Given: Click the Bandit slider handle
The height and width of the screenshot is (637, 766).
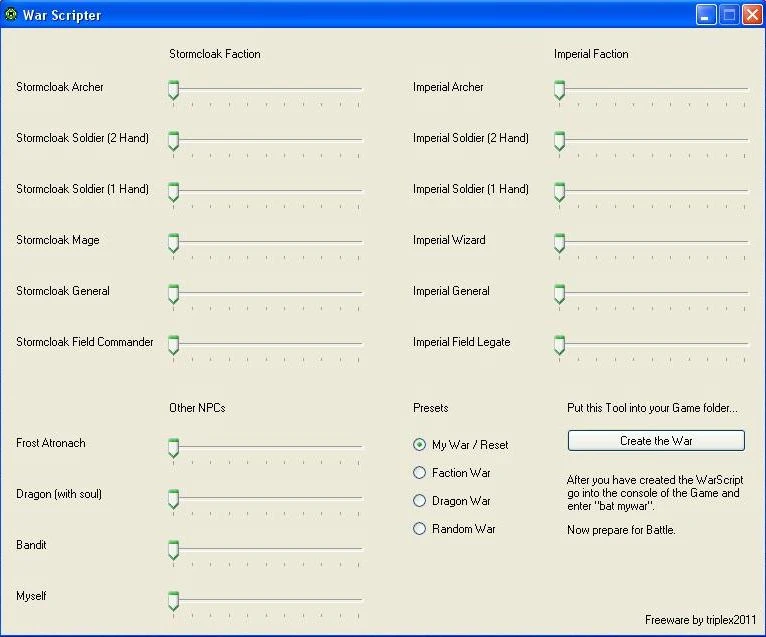Looking at the screenshot, I should 173,550.
